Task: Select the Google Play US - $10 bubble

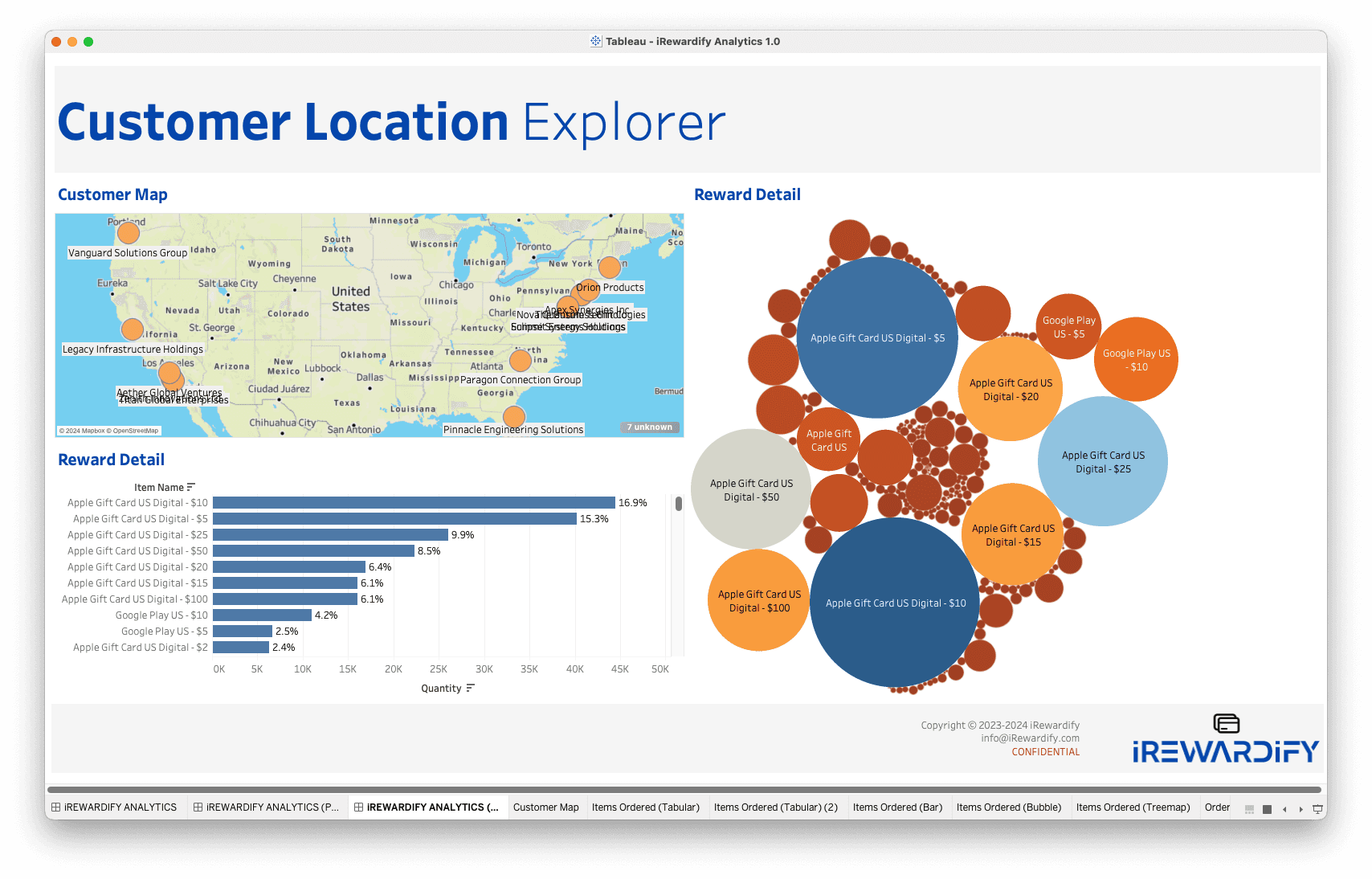Action: (1136, 360)
